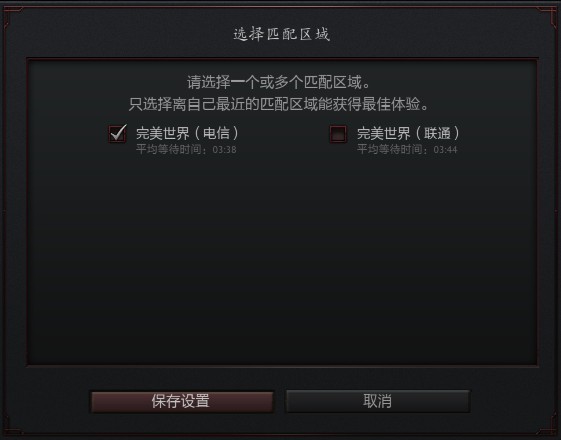Enable the 完美世界（联通）checkbox

338,134
